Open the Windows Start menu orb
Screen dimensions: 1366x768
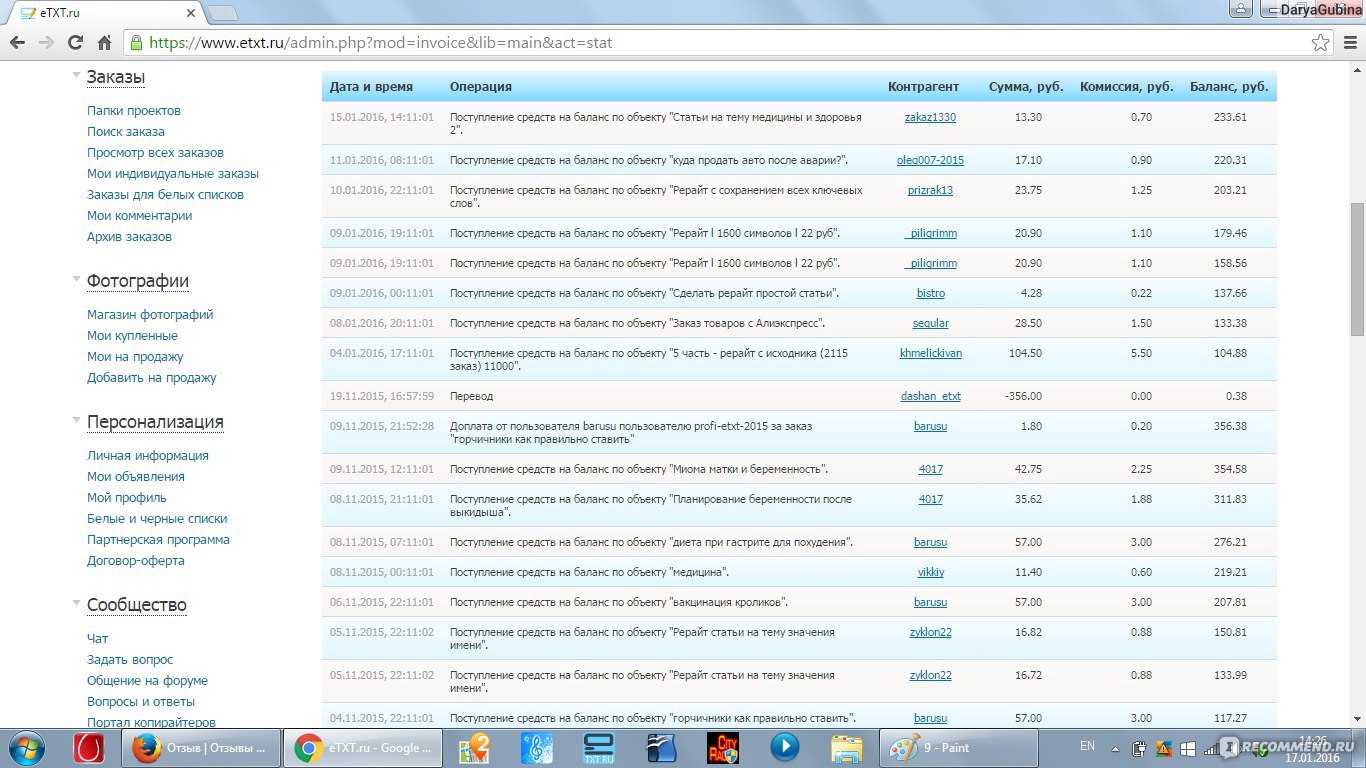[26, 747]
